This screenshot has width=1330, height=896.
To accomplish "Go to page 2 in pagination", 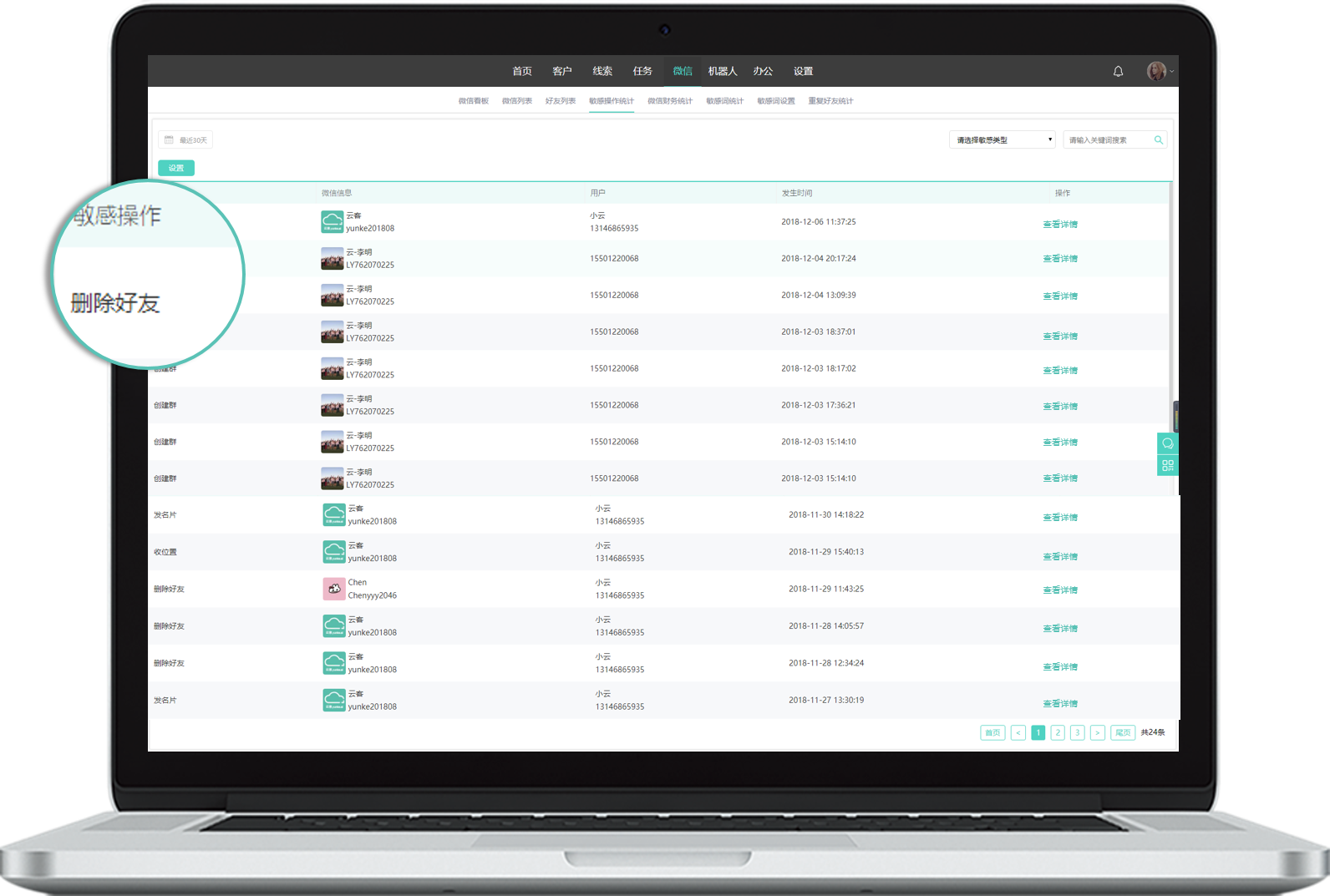I will tap(1058, 732).
